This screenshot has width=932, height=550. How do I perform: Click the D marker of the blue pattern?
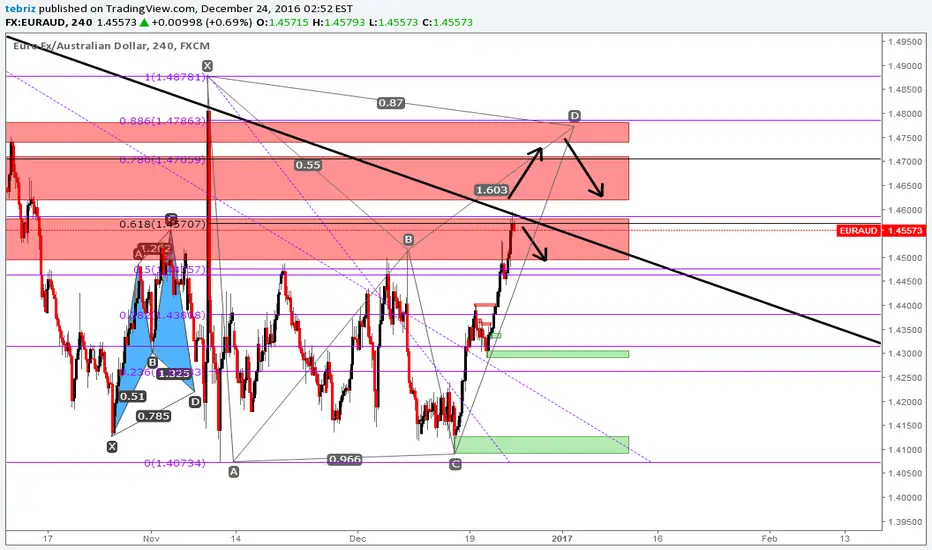coord(195,402)
